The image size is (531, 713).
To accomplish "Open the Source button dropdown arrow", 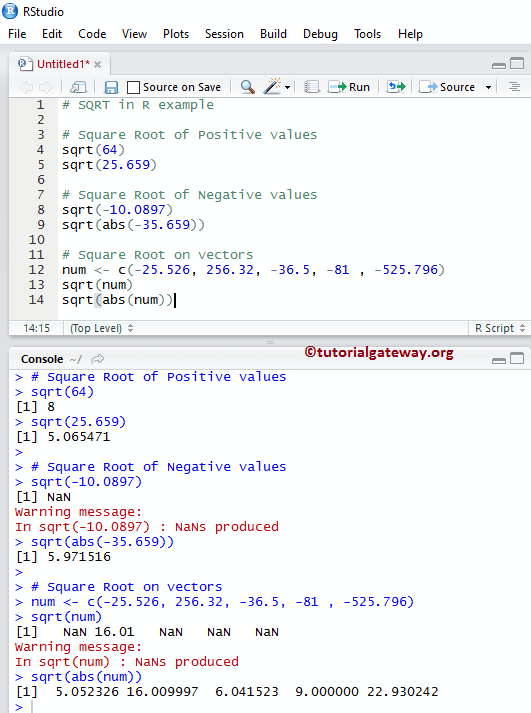I will coord(488,87).
